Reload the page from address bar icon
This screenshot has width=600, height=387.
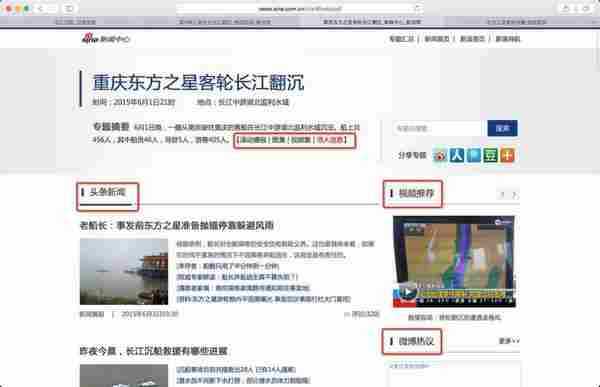417,8
